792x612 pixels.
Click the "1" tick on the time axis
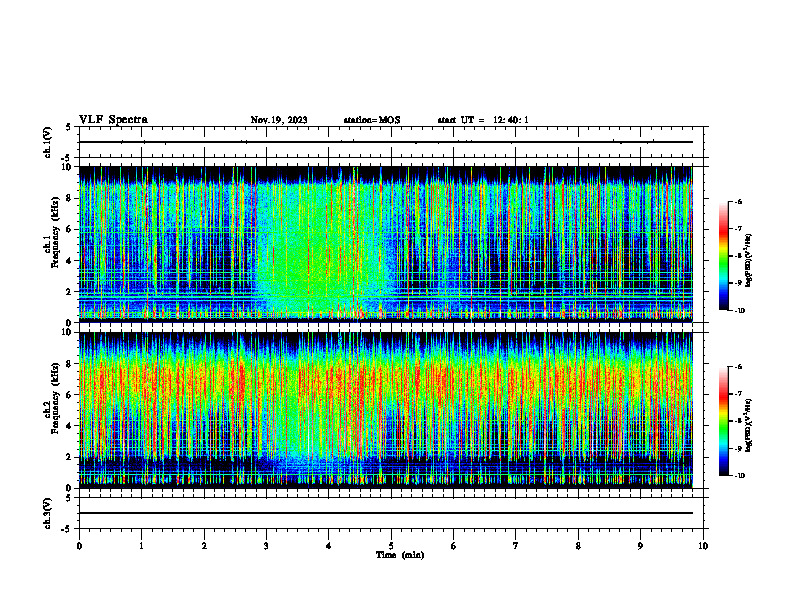(x=141, y=546)
